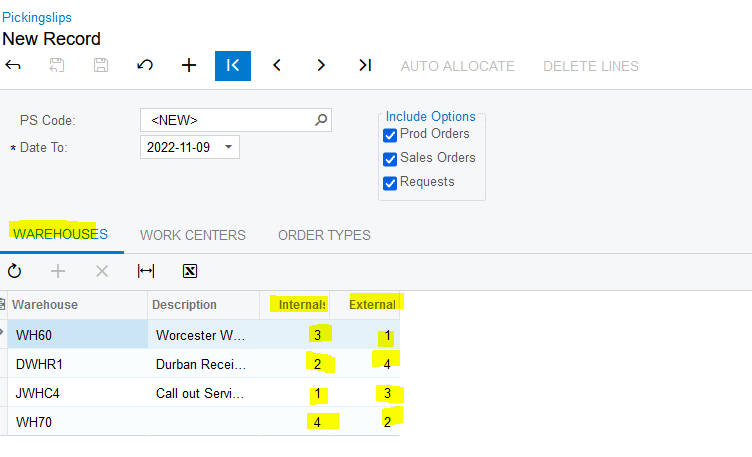Fit grid columns to width
This screenshot has height=457, width=752.
(x=146, y=271)
